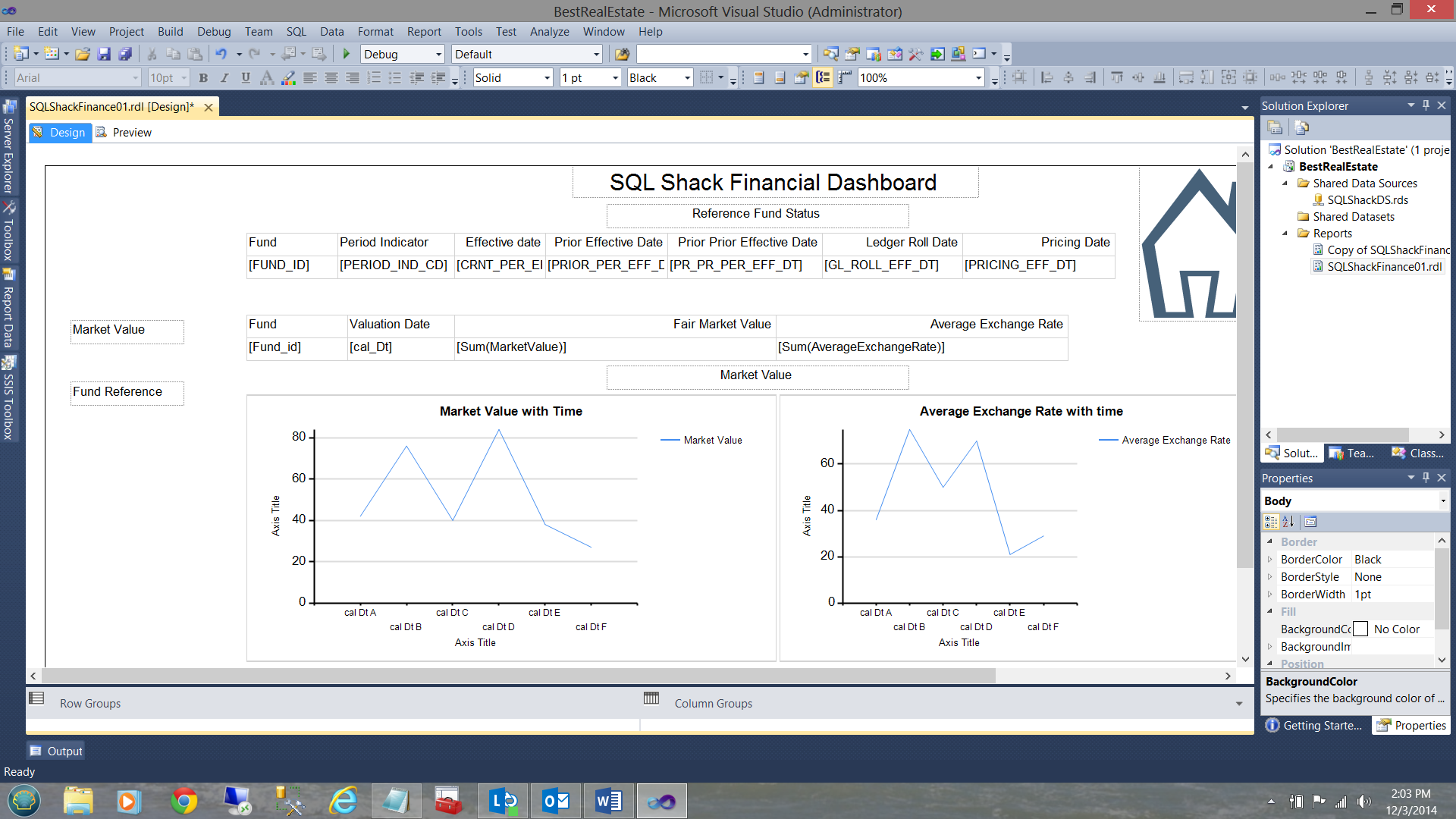
Task: Click the background highlight color icon
Action: (288, 77)
